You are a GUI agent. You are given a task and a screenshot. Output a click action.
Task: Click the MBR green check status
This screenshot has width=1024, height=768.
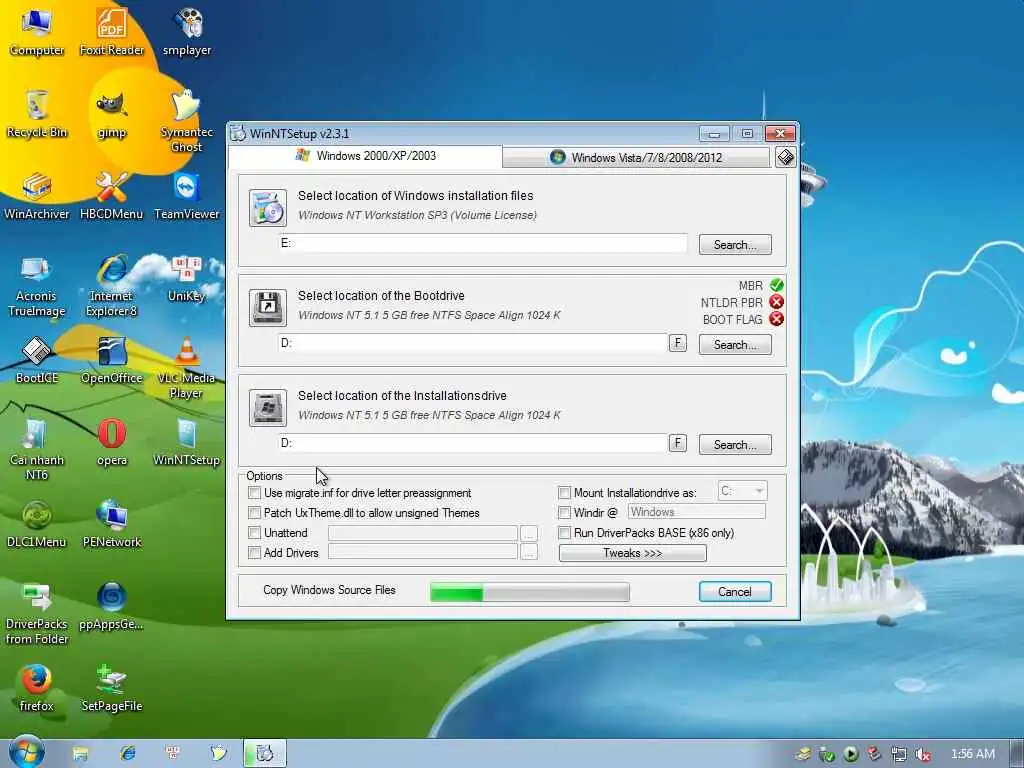coord(776,285)
